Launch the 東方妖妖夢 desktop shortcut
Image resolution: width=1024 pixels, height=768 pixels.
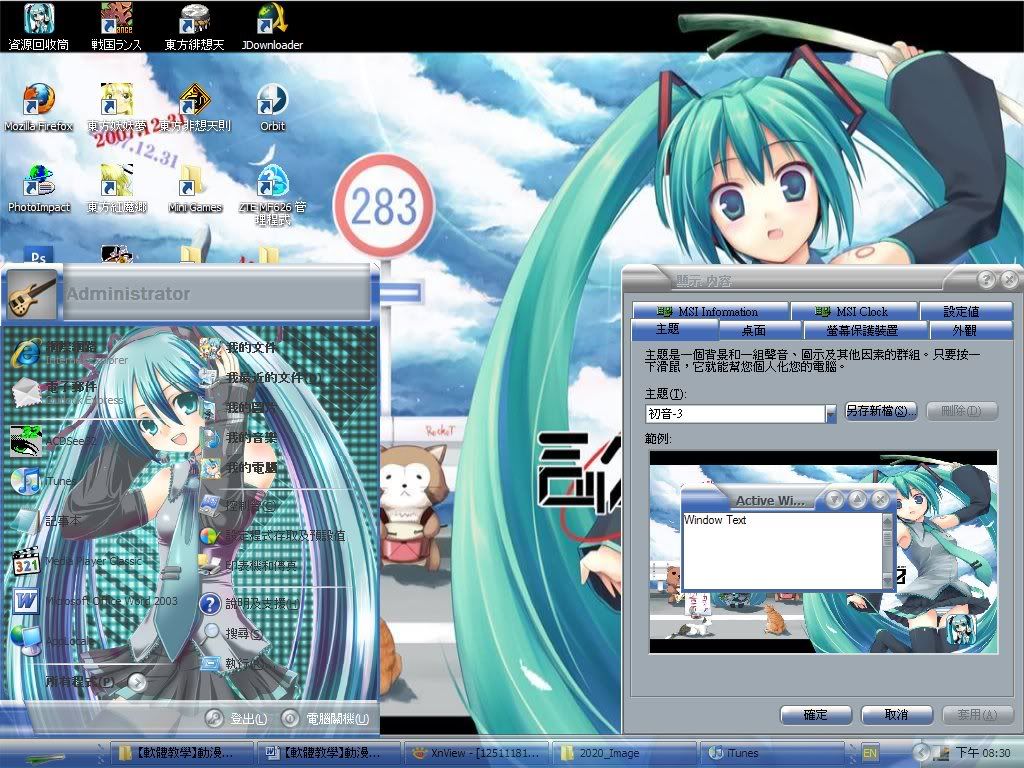point(116,108)
